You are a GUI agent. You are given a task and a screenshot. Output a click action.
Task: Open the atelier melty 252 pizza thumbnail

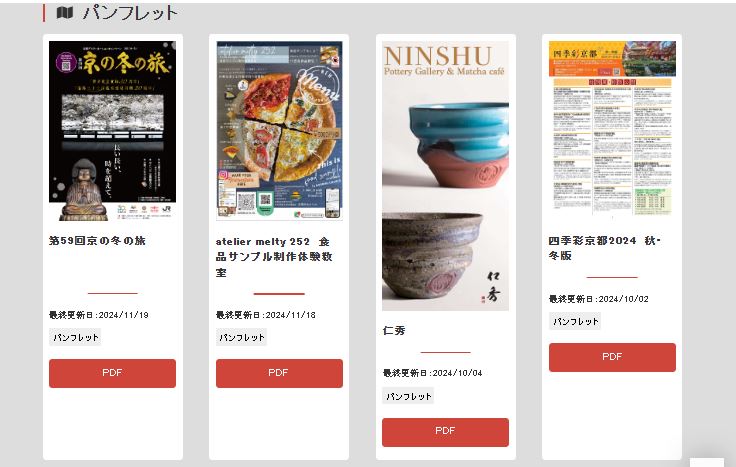[x=279, y=130]
